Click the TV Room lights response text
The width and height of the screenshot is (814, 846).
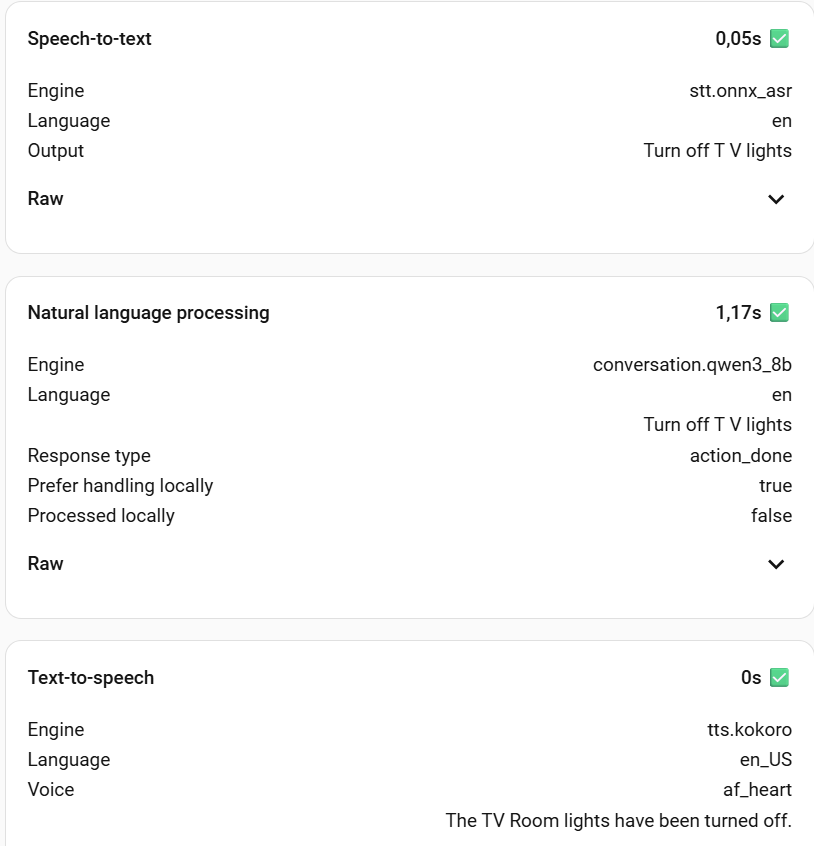pos(618,821)
